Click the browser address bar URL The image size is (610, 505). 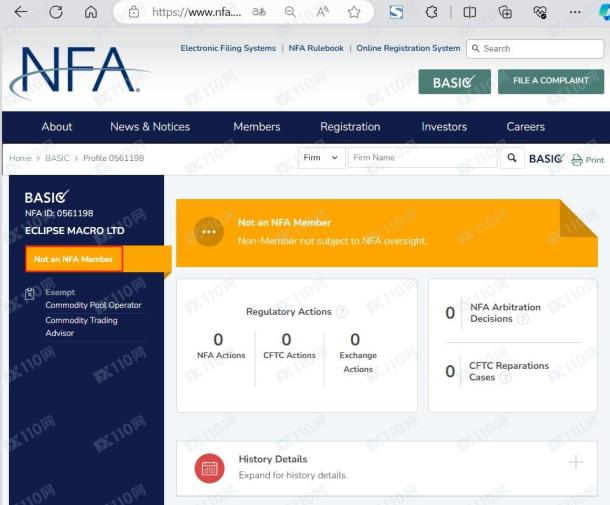click(x=196, y=12)
